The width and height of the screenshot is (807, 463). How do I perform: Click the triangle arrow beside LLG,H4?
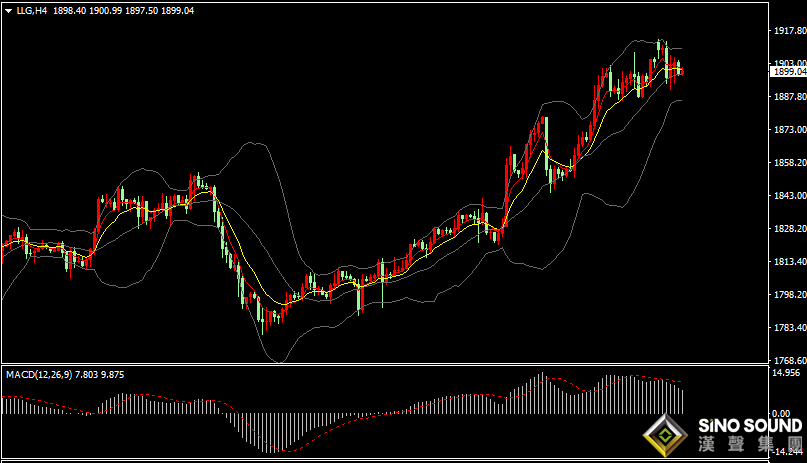click(x=9, y=11)
